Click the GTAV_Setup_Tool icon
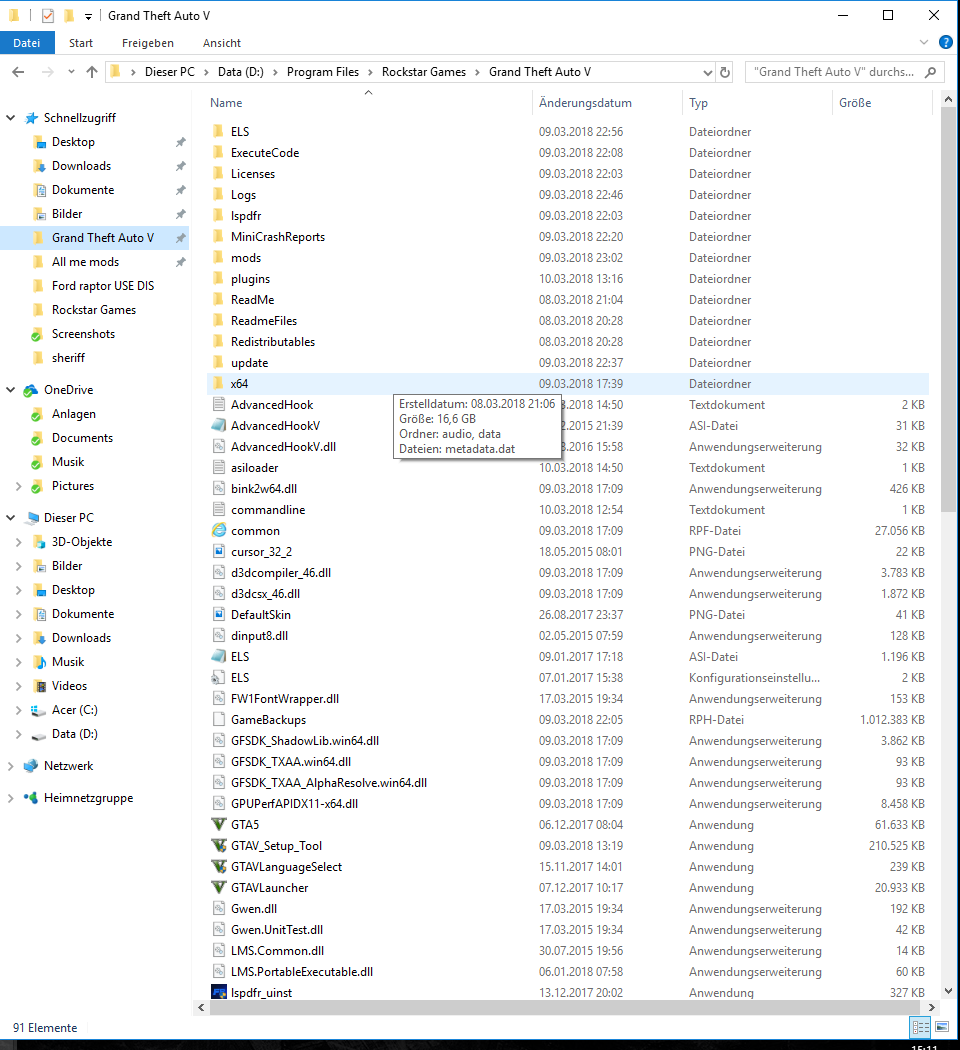The image size is (960, 1050). click(219, 845)
